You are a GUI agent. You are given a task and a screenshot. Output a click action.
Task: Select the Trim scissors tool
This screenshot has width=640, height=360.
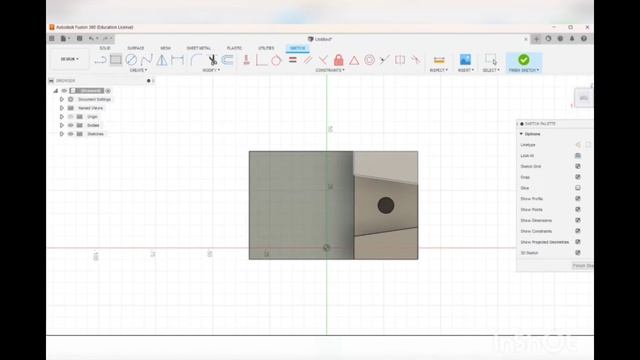pos(212,60)
